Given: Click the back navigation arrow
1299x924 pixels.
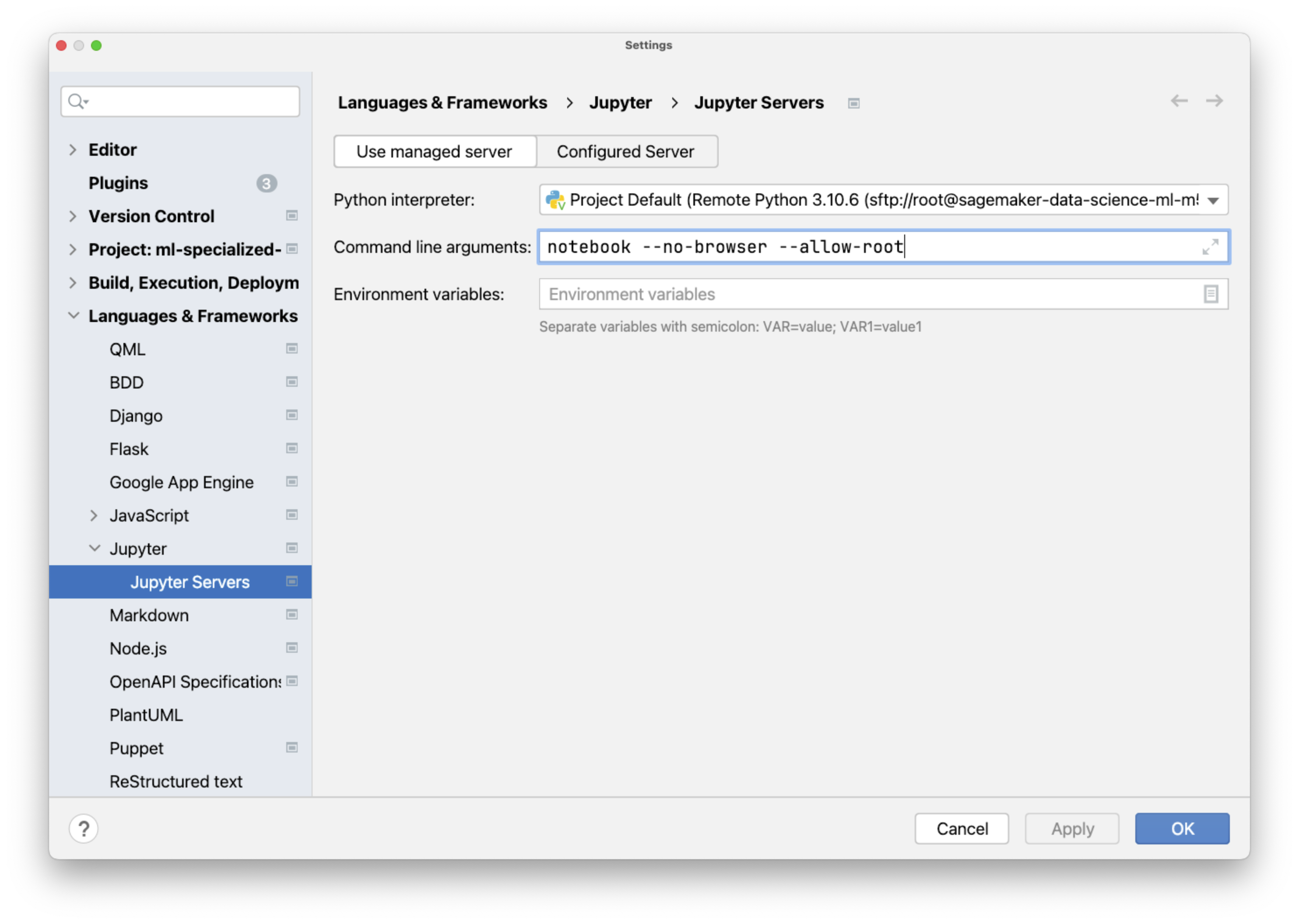Looking at the screenshot, I should 1179,101.
